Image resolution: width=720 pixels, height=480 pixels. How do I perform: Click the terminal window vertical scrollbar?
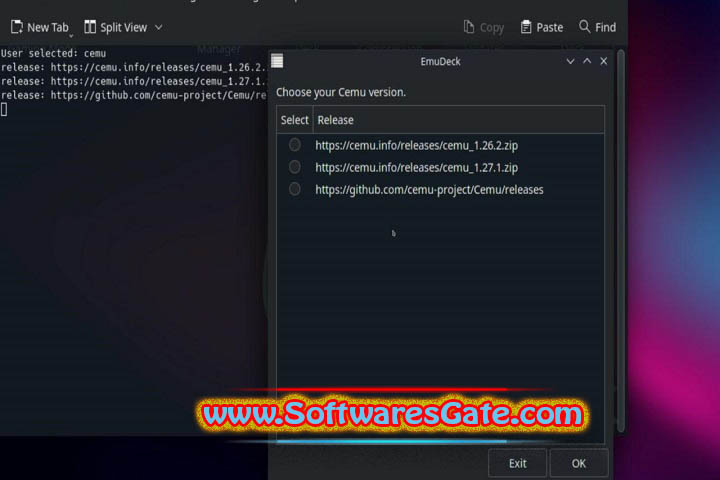pos(621,241)
